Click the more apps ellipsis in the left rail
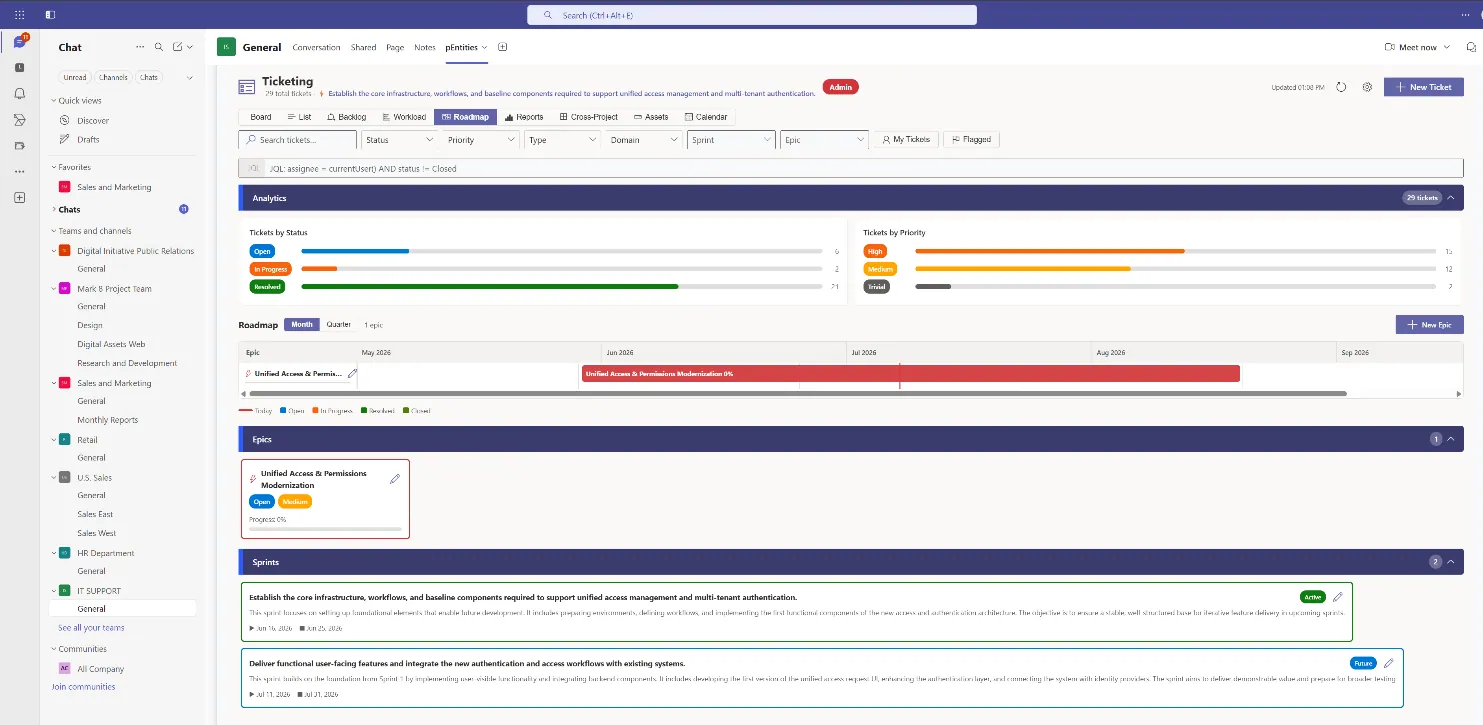 click(19, 172)
